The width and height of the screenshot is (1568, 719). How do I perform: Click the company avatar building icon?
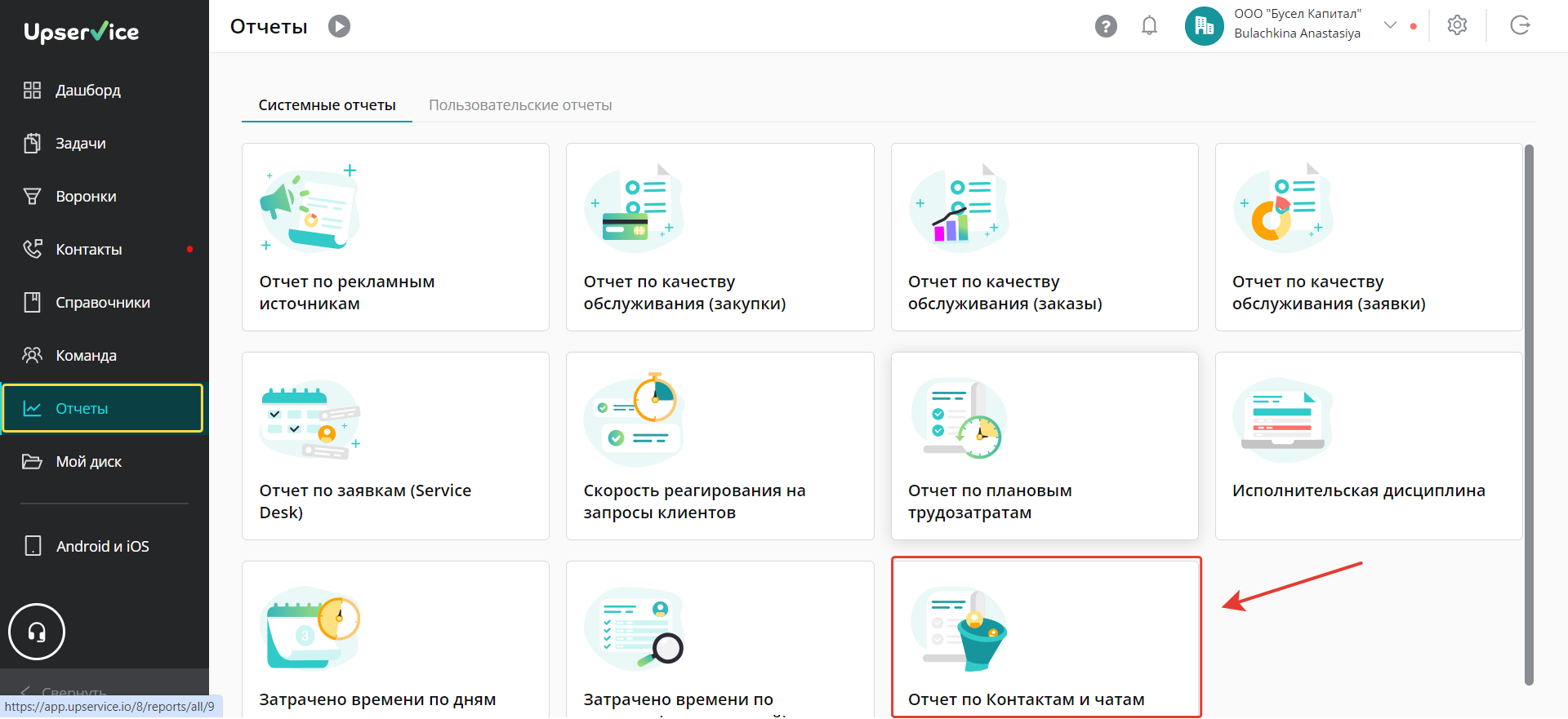(x=1205, y=26)
